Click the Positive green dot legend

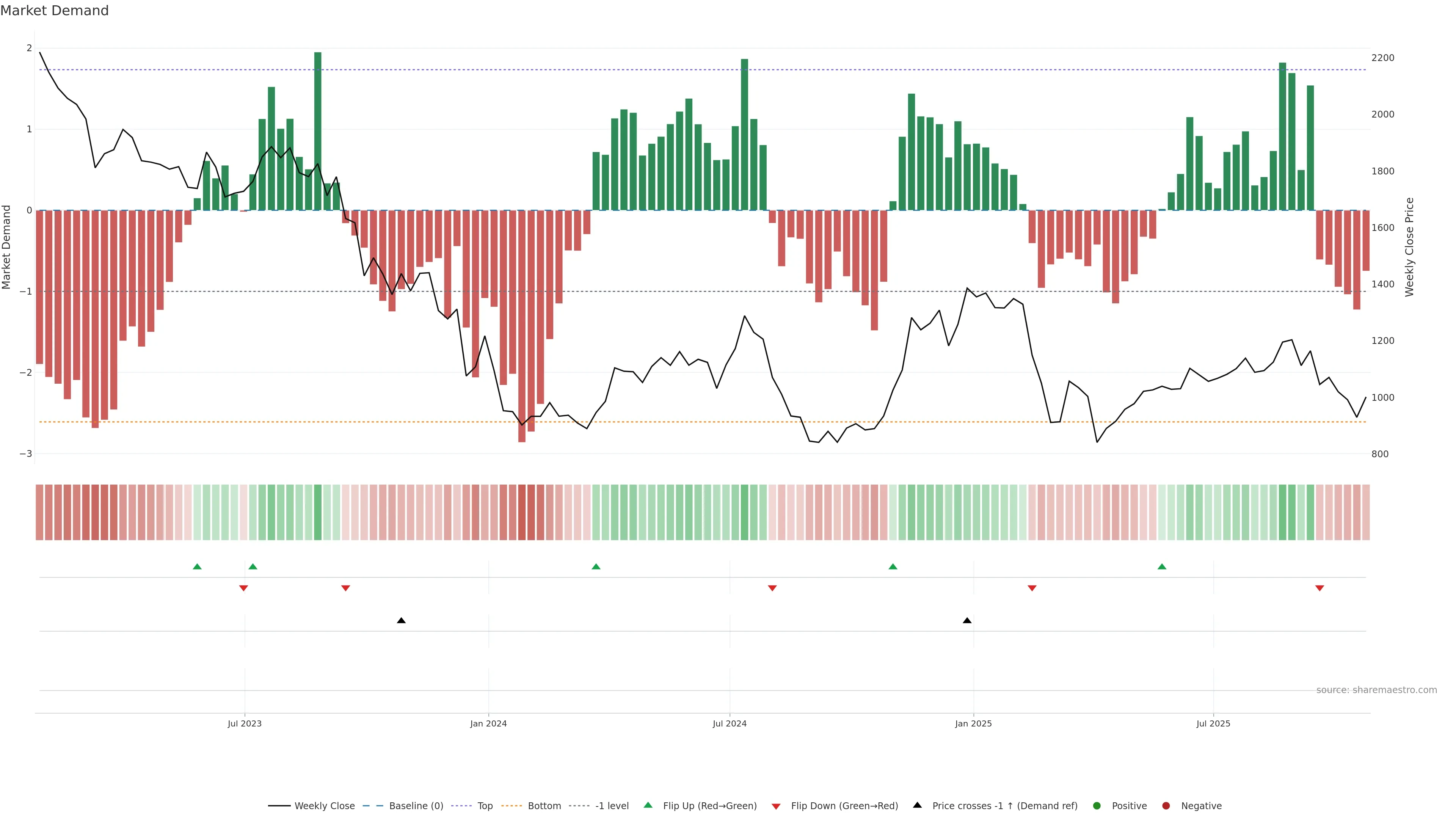pyautogui.click(x=1097, y=805)
